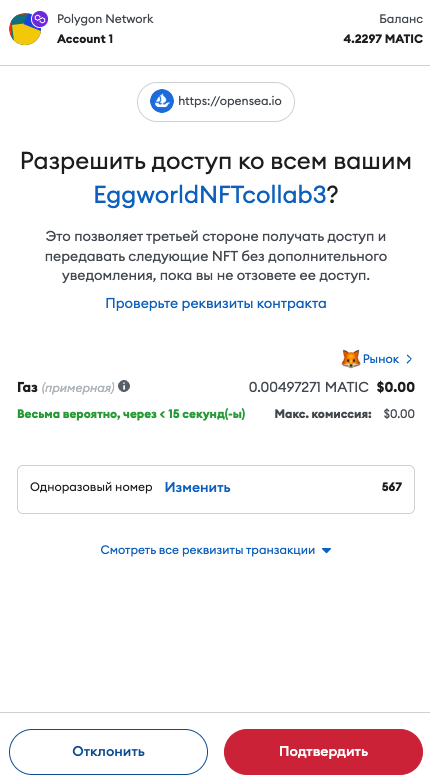Expand Смотреть все реквизиты транзакции arrow
Screen dimensions: 430x779
tap(326, 550)
